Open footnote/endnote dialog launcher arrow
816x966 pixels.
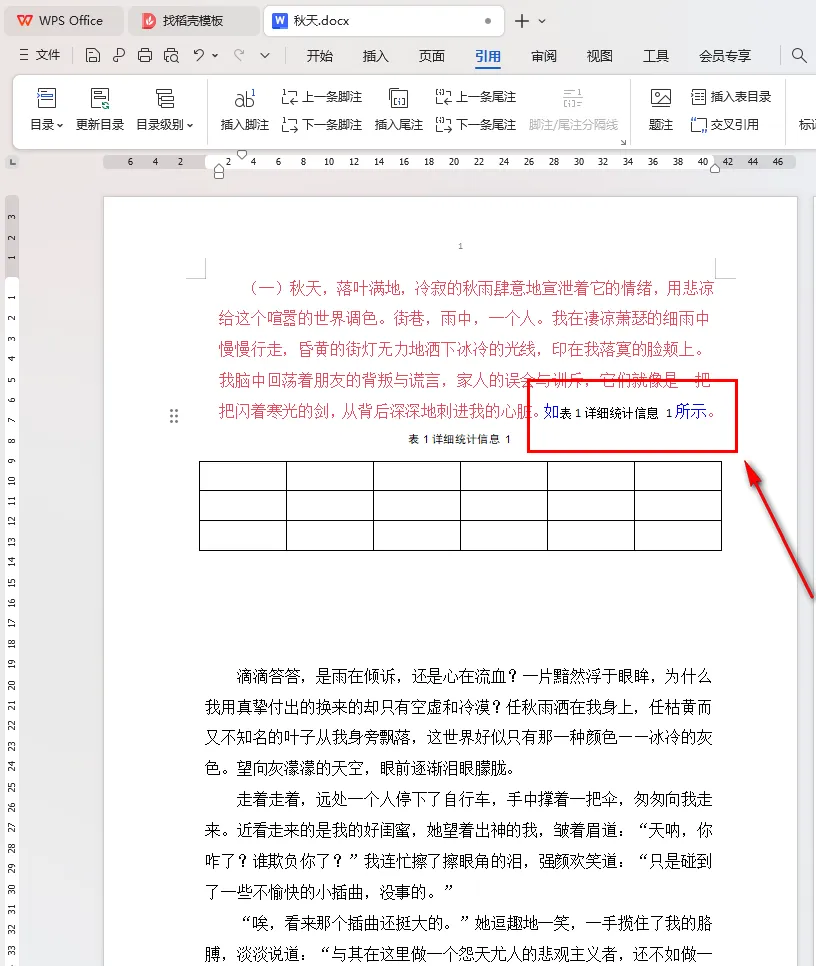pyautogui.click(x=623, y=142)
